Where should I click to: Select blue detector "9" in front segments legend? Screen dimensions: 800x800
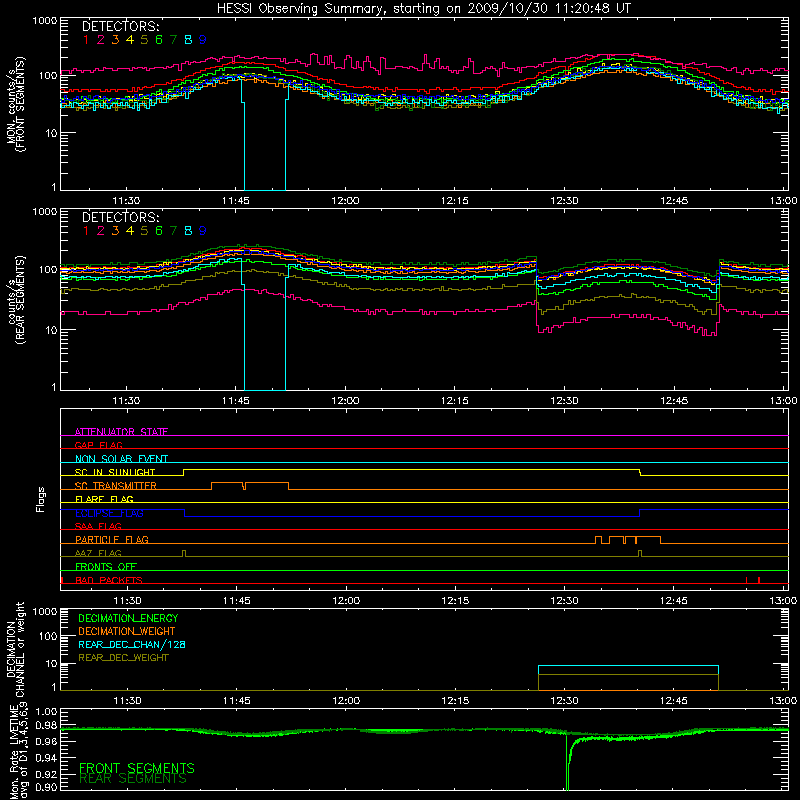tap(203, 40)
